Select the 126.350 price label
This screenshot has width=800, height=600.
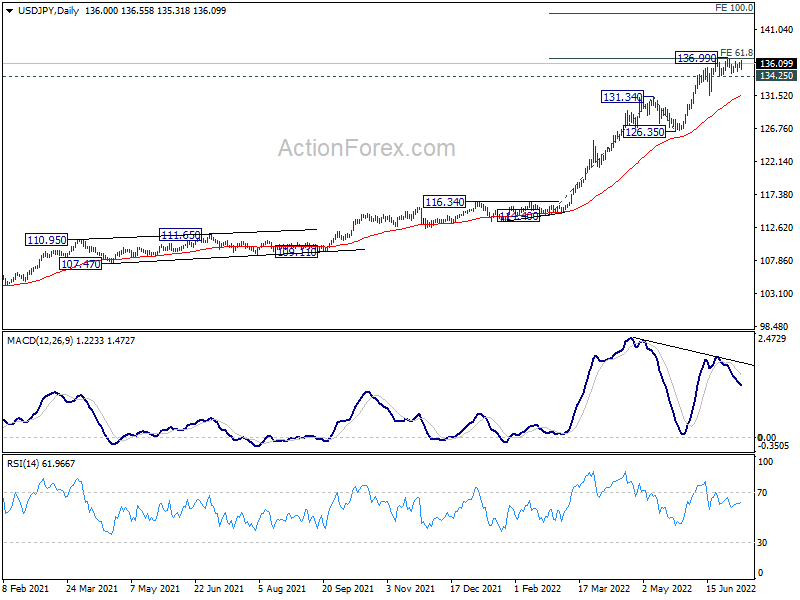644,132
